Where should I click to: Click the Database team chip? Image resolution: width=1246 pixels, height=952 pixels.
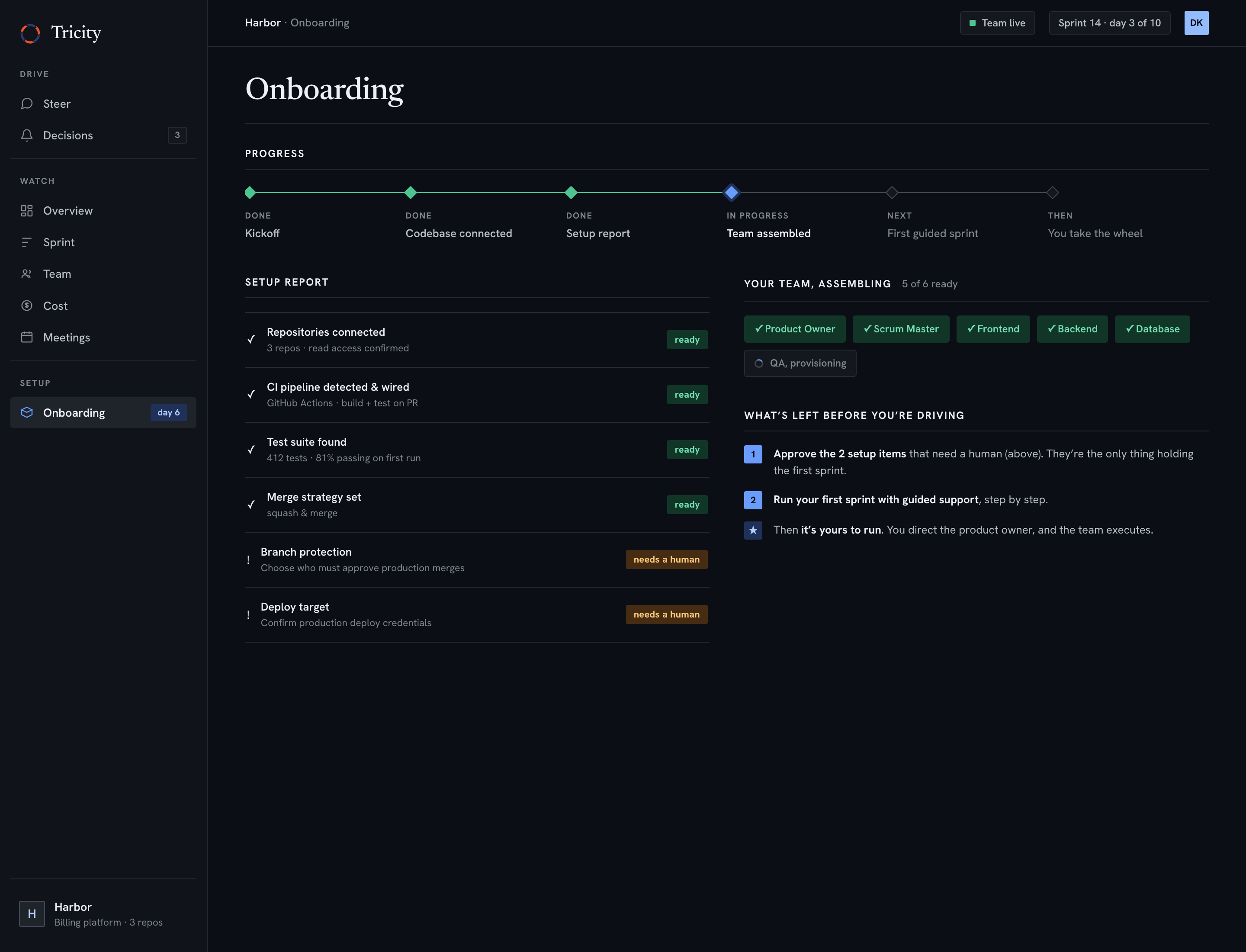(1152, 329)
